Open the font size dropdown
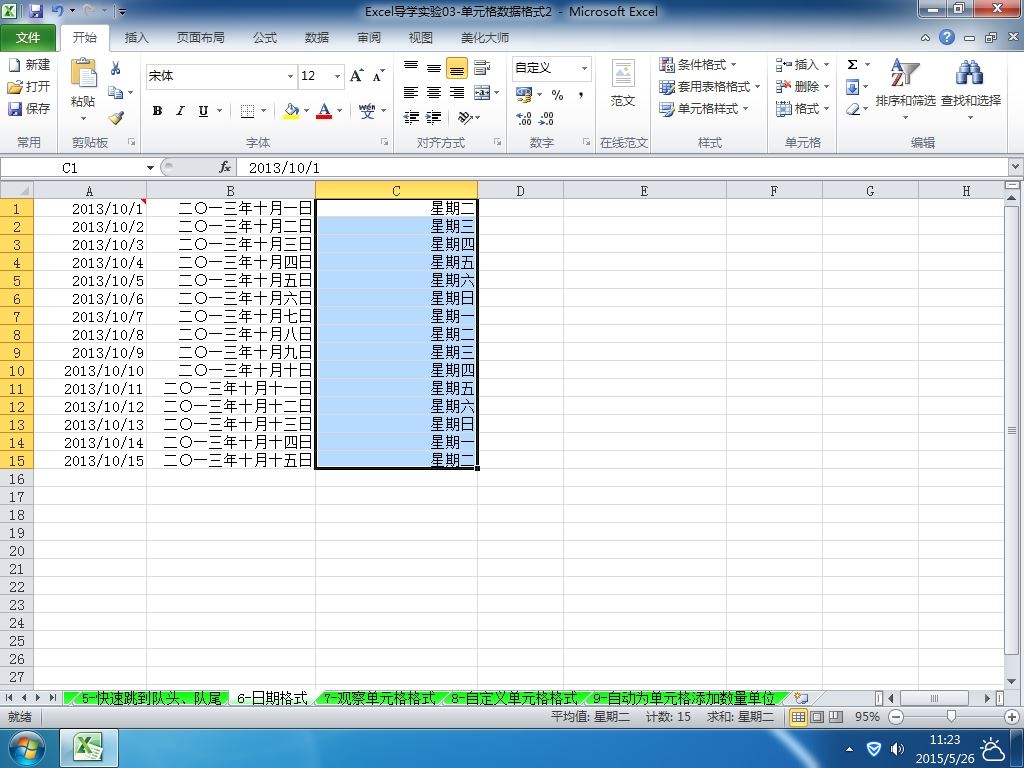This screenshot has width=1024, height=768. [x=337, y=76]
